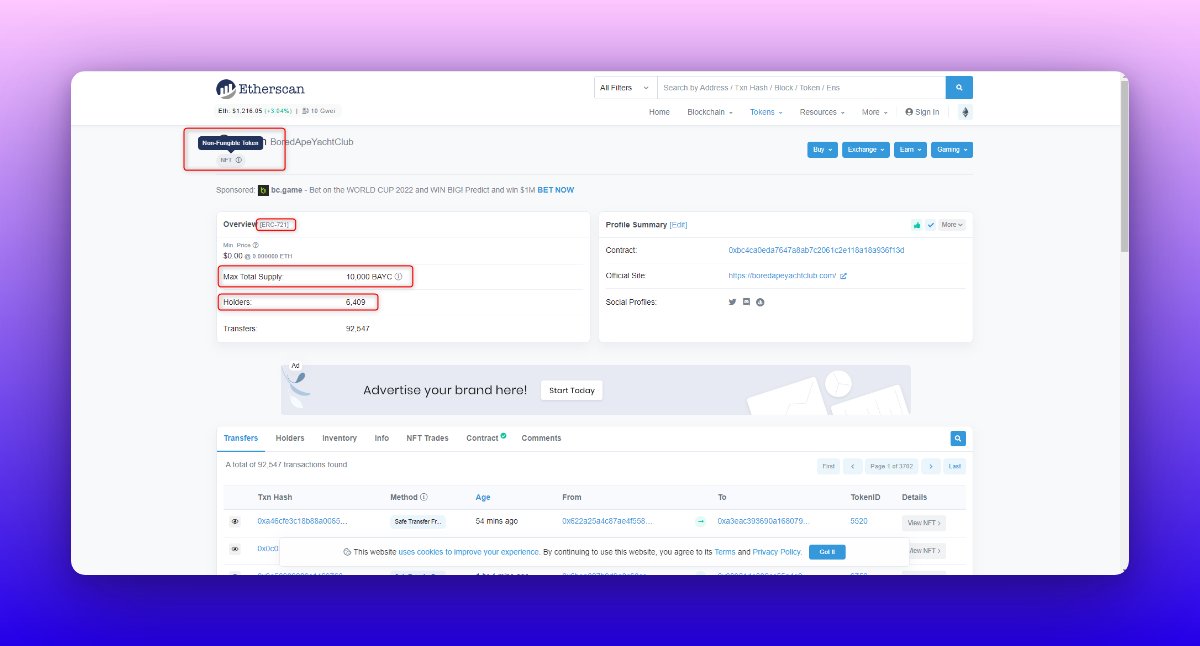Click the BET NOW sponsored link
The height and width of the screenshot is (646, 1200).
556,190
